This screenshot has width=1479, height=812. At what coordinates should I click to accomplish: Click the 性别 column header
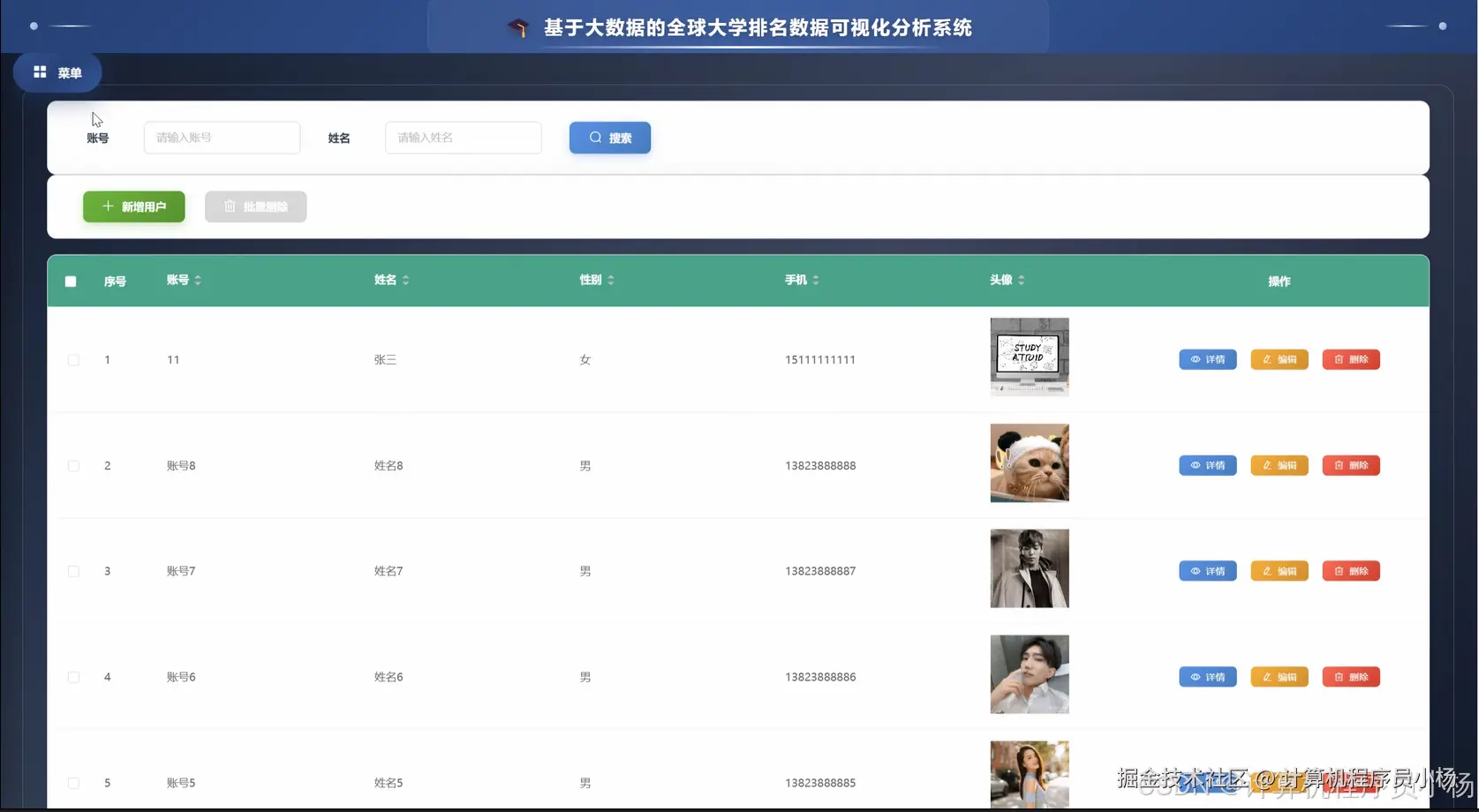click(x=591, y=280)
